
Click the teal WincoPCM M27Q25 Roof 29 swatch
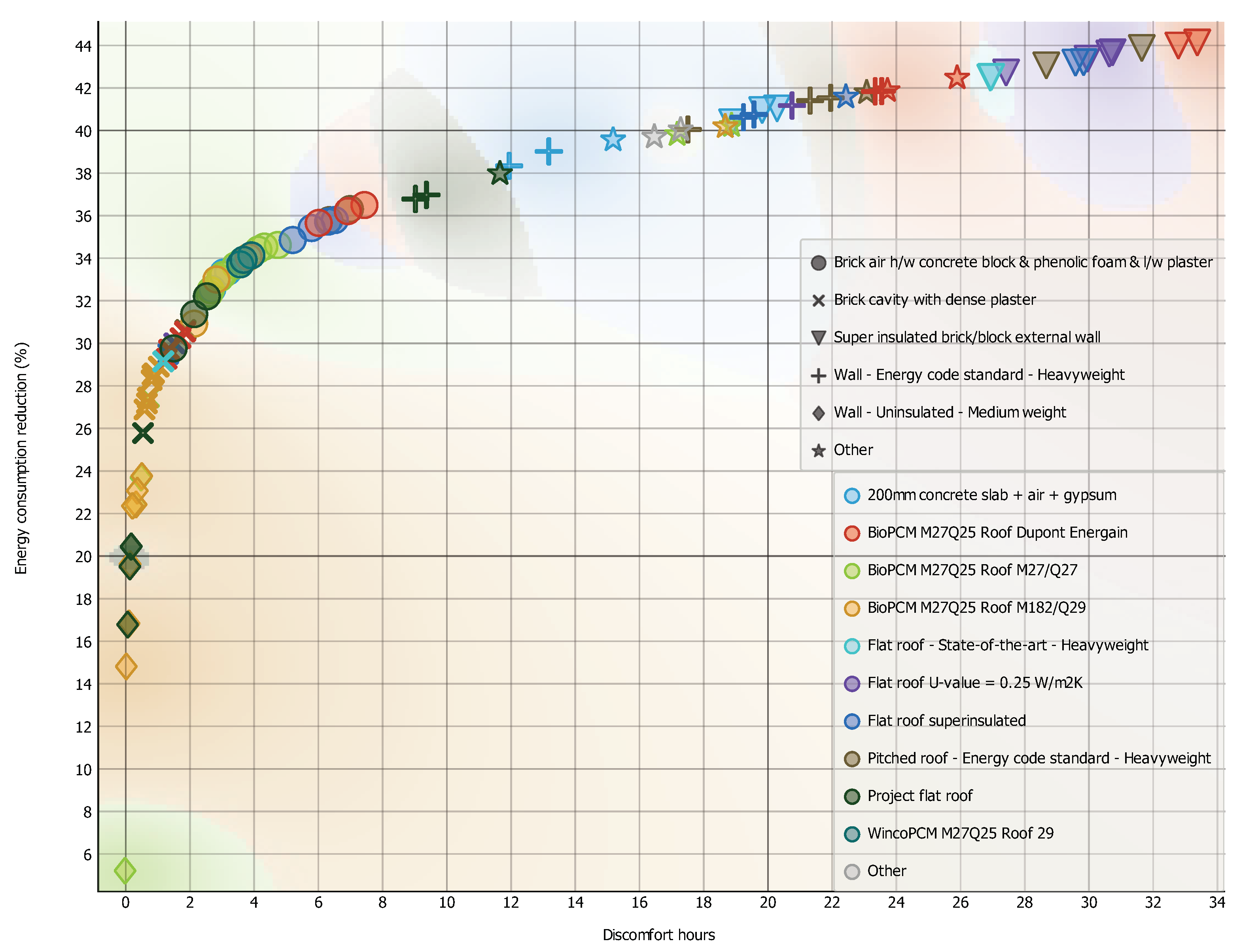(851, 833)
